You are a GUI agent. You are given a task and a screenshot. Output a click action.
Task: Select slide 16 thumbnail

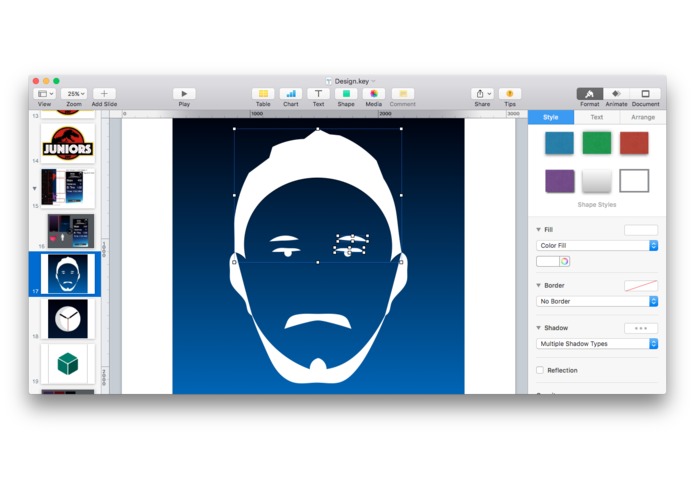pyautogui.click(x=71, y=231)
